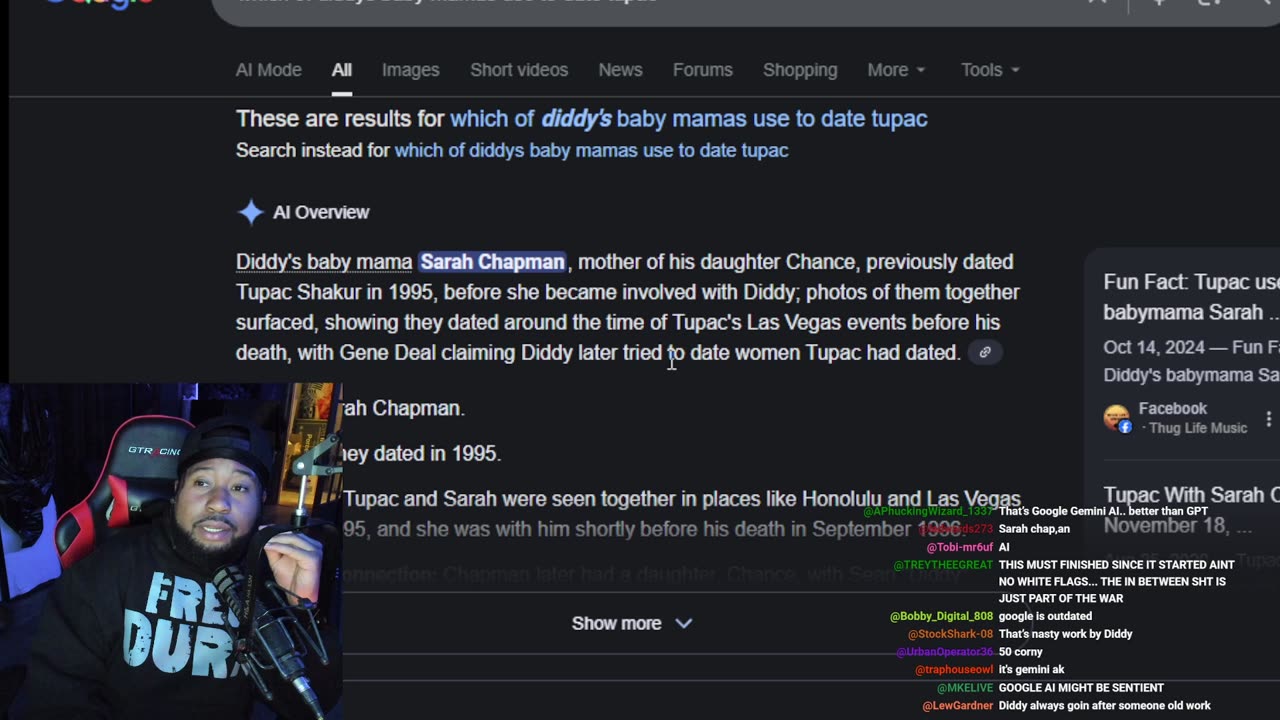
Task: Open the Tools dropdown
Action: 990,70
